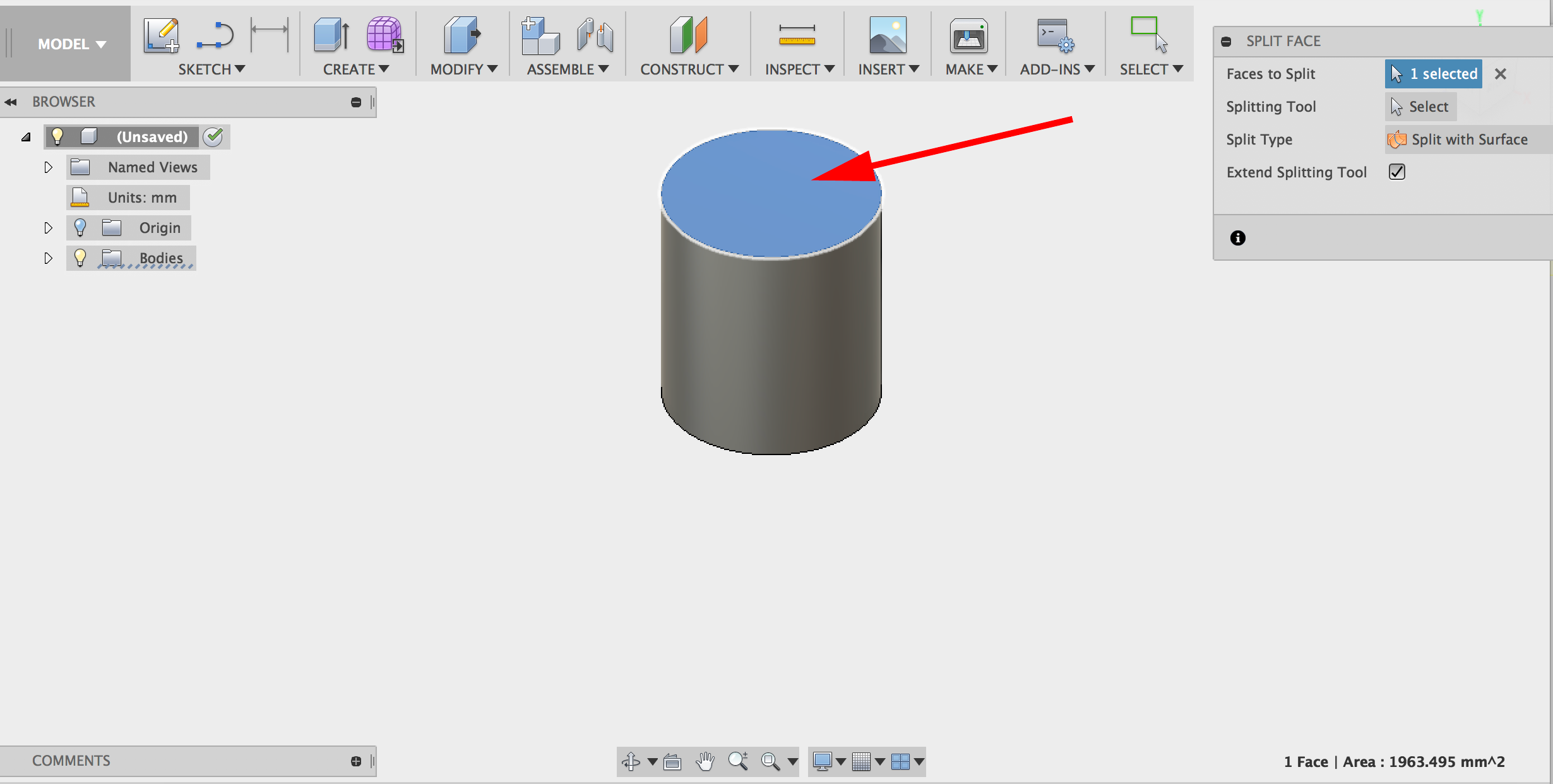Select the window Select tool icon

tap(1150, 35)
